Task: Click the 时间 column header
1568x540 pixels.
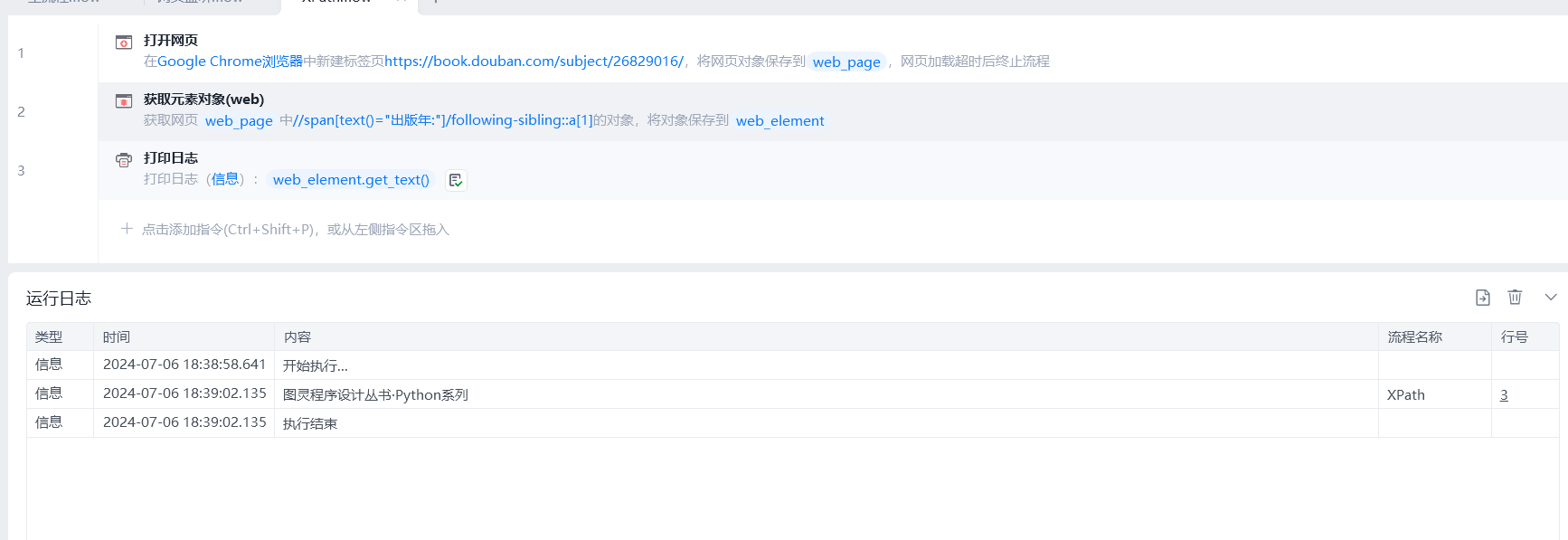Action: (x=117, y=336)
